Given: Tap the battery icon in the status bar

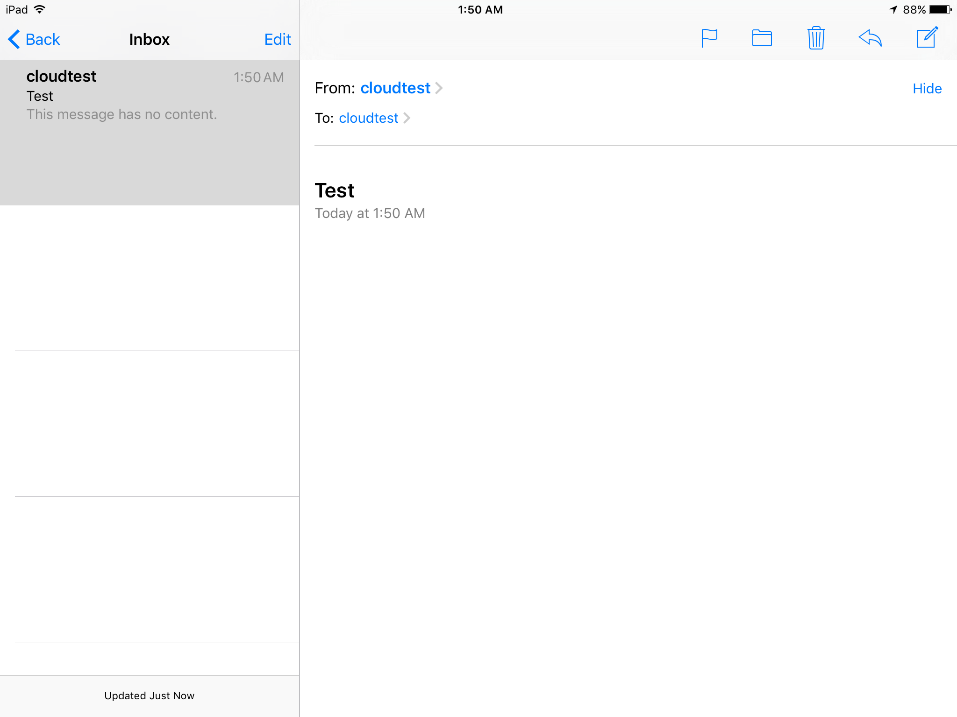Looking at the screenshot, I should (940, 10).
